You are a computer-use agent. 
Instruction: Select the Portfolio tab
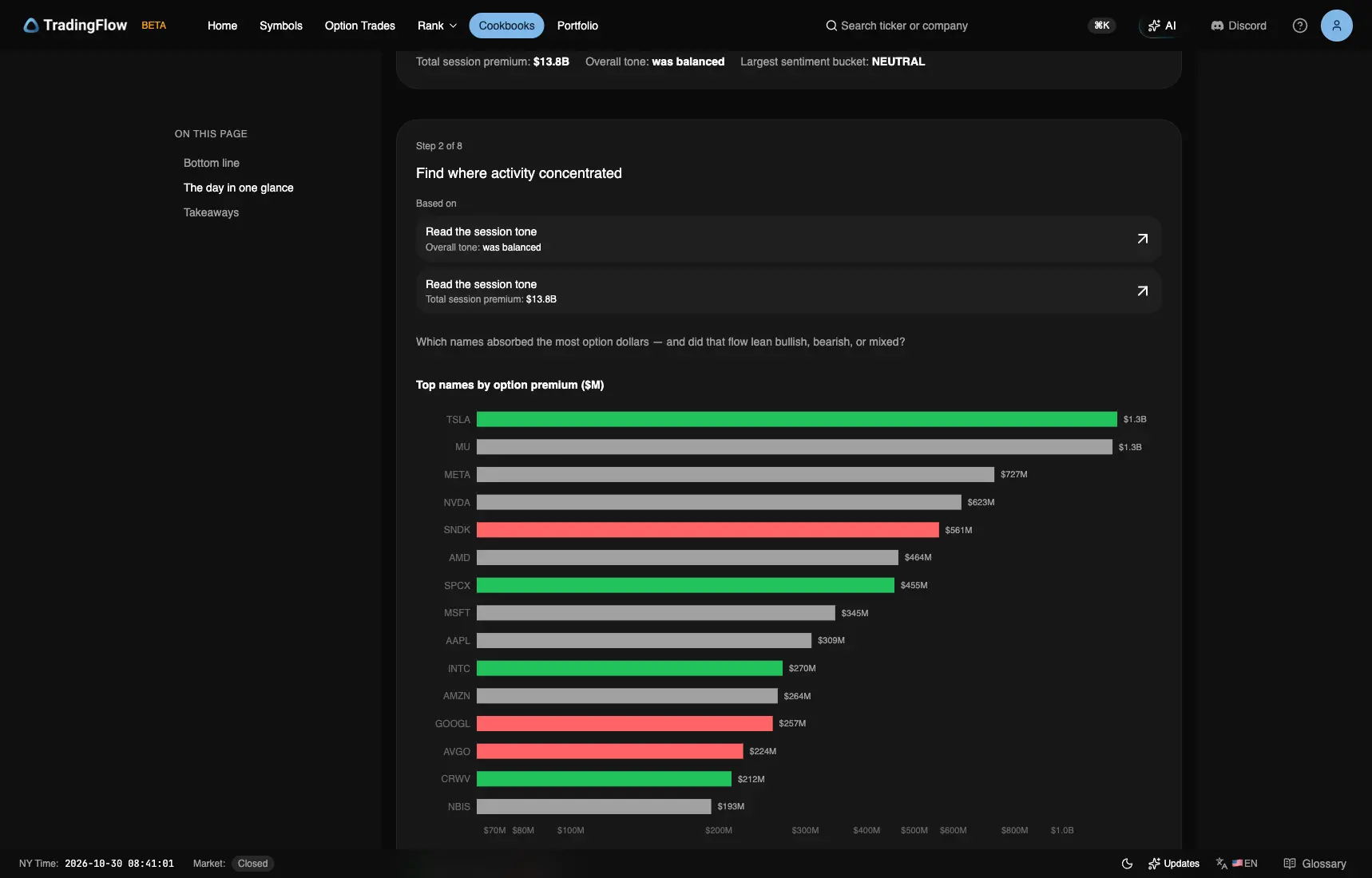coord(577,26)
